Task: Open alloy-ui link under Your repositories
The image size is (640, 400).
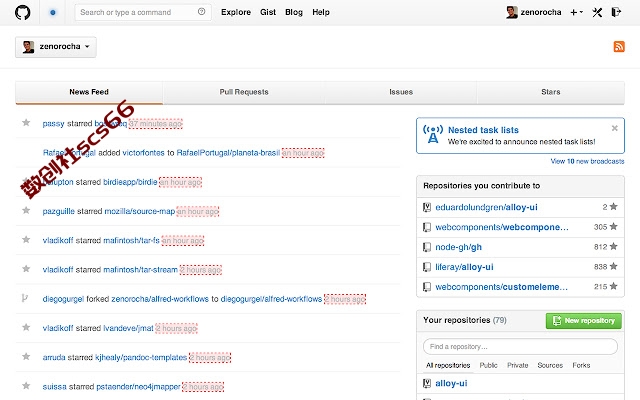Action: coord(451,383)
